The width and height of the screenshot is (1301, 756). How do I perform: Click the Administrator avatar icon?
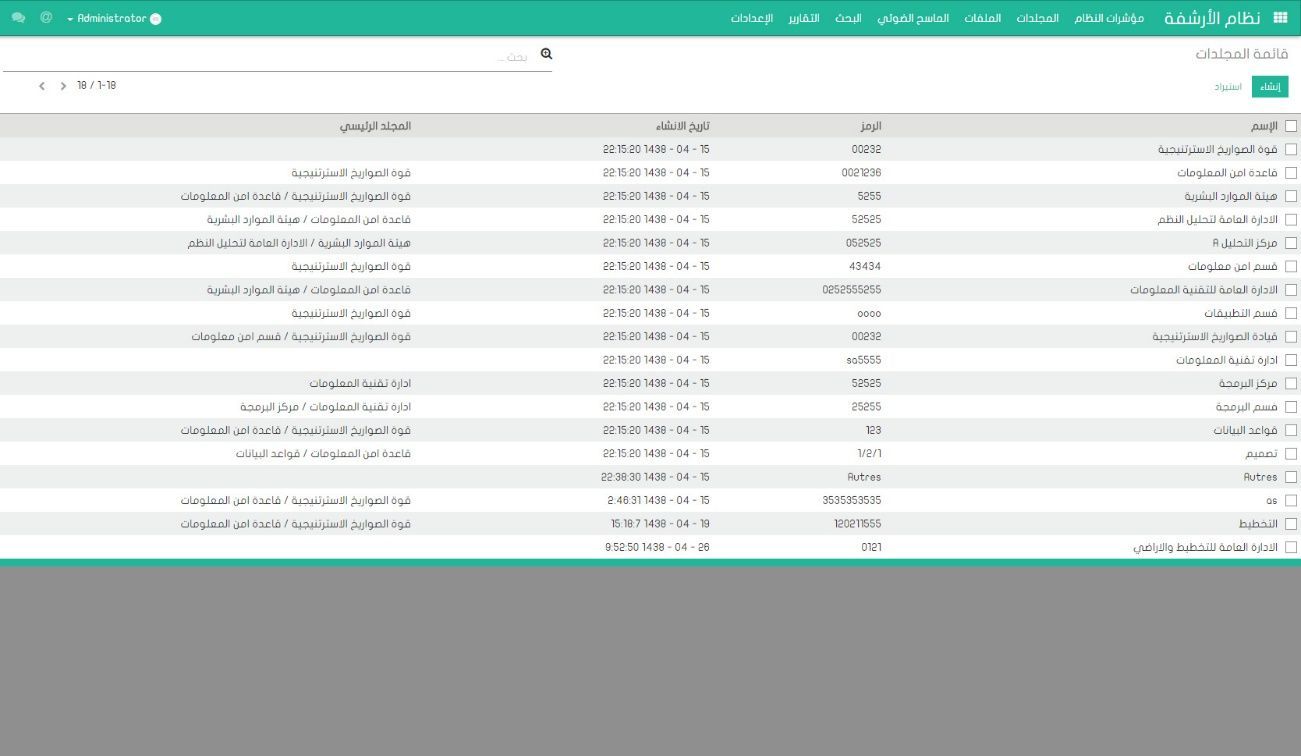155,19
